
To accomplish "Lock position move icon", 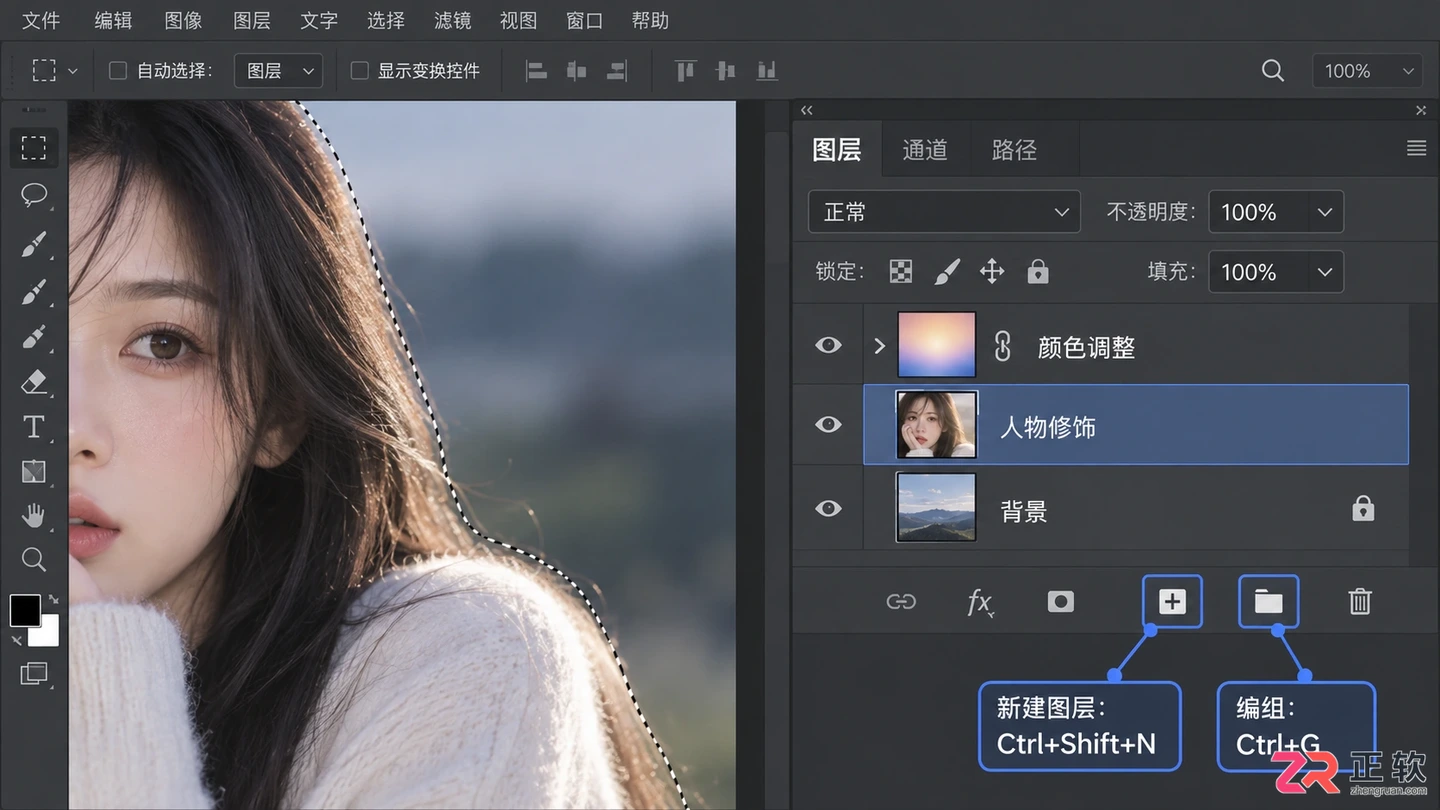I will pyautogui.click(x=992, y=271).
